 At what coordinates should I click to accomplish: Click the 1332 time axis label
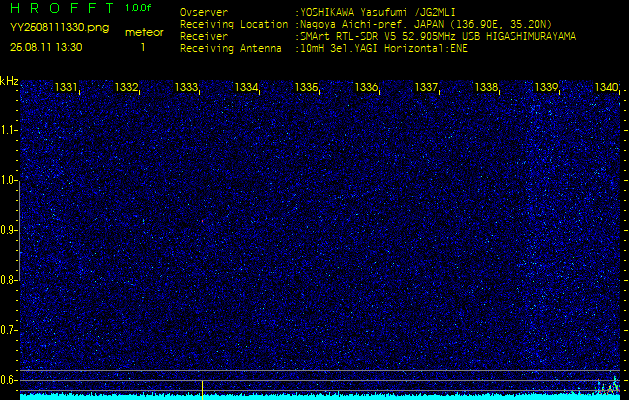(126, 87)
